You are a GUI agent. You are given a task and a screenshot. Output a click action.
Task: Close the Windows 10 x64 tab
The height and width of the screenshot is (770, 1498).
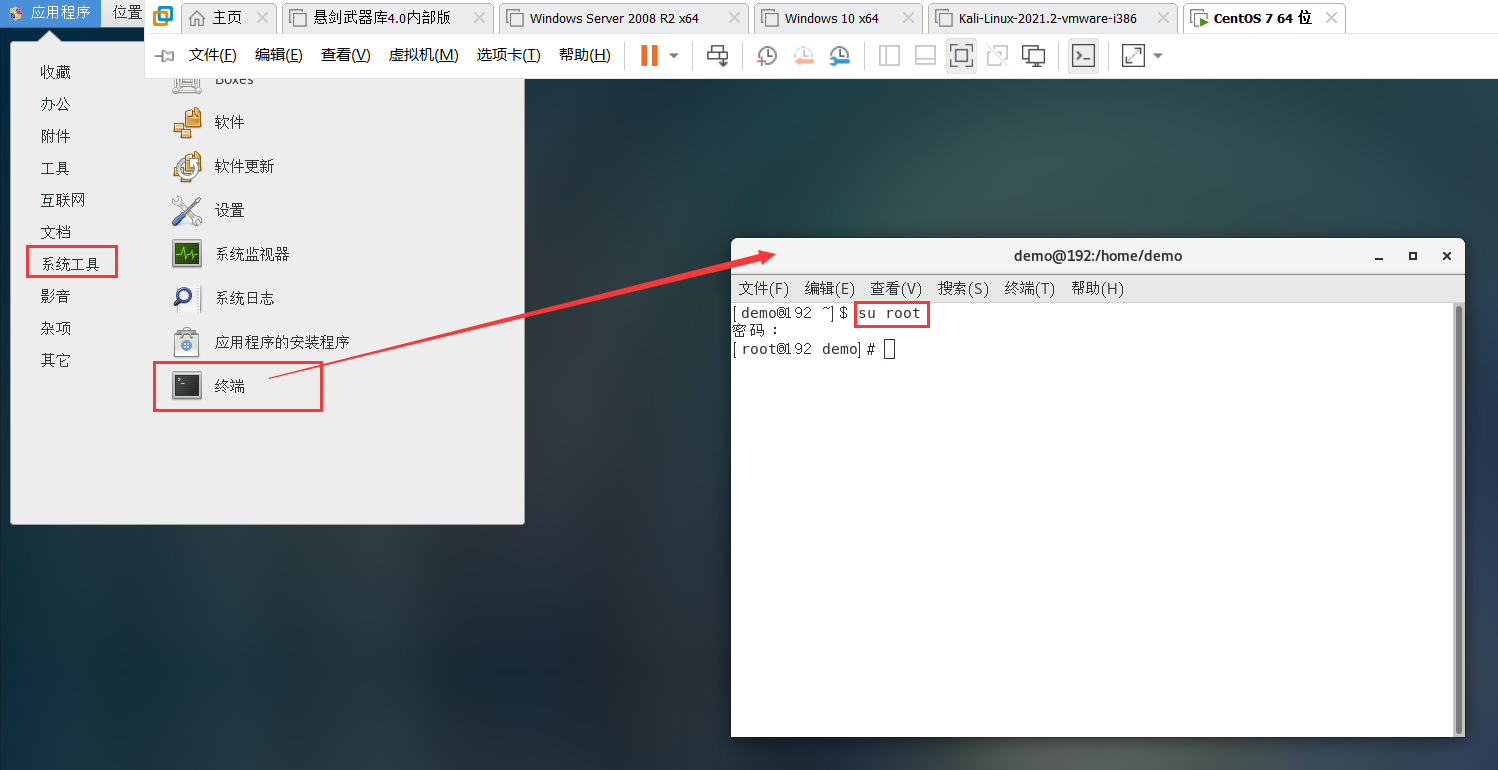pos(908,18)
